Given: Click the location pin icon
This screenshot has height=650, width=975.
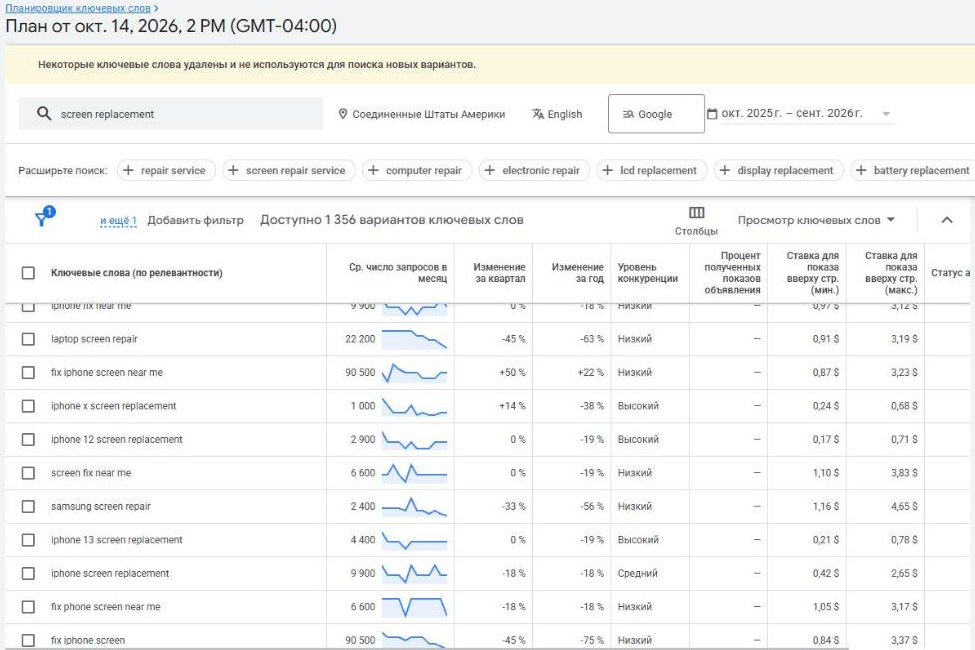Looking at the screenshot, I should (x=343, y=114).
